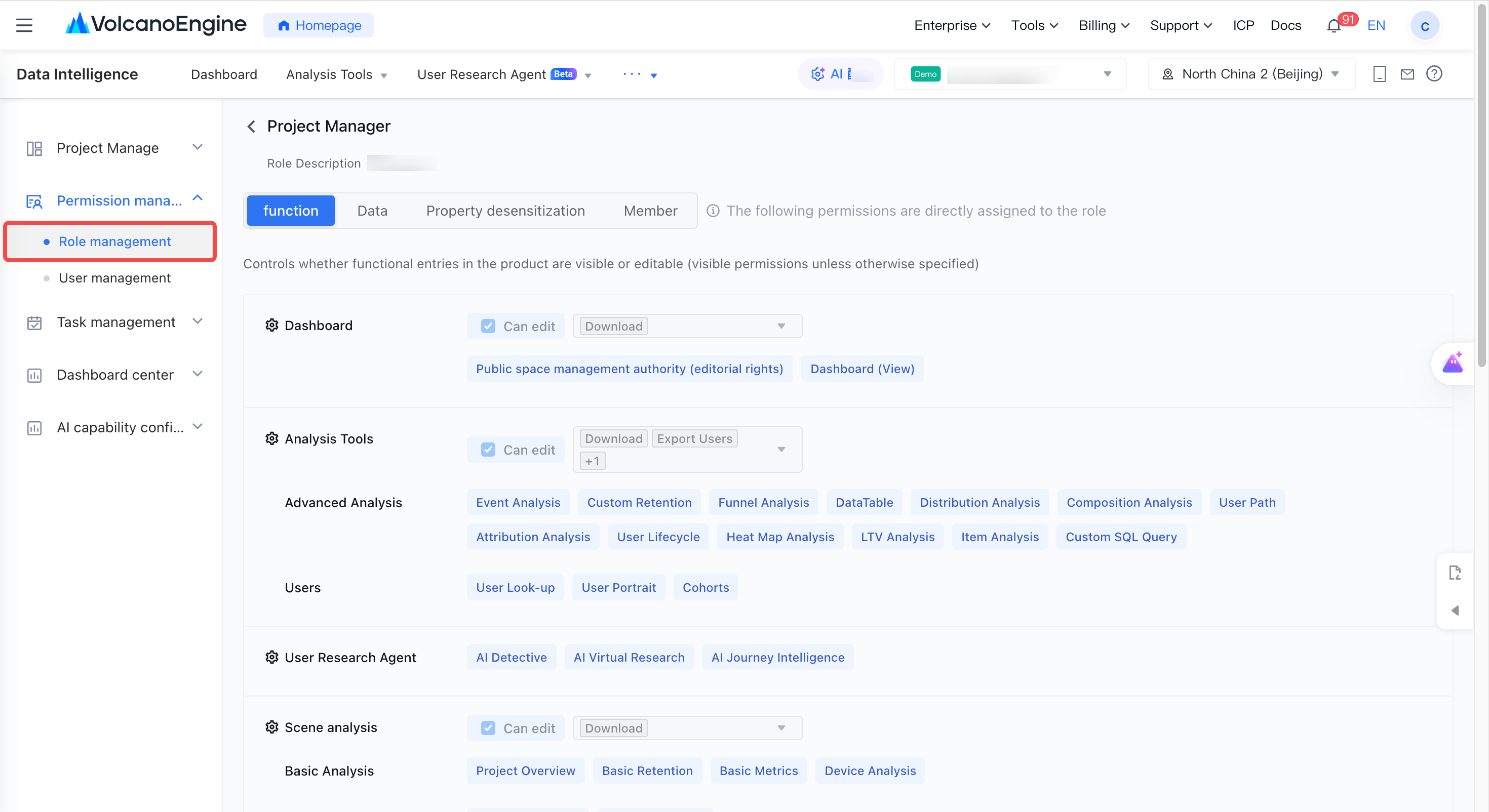Screen dimensions: 1489x812
Task: Switch to the Member tab
Action: pos(650,211)
